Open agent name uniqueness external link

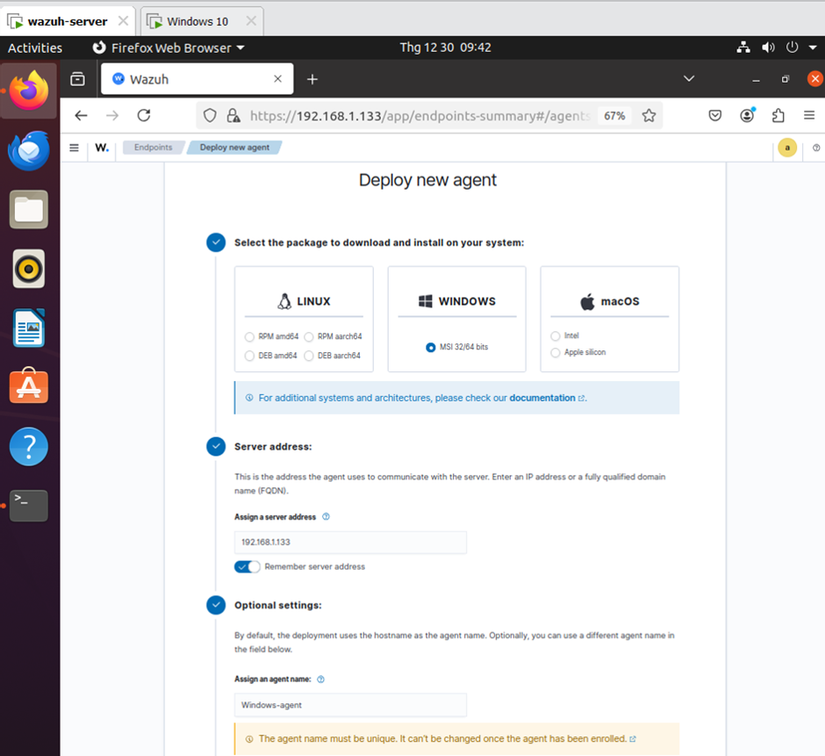click(x=632, y=739)
